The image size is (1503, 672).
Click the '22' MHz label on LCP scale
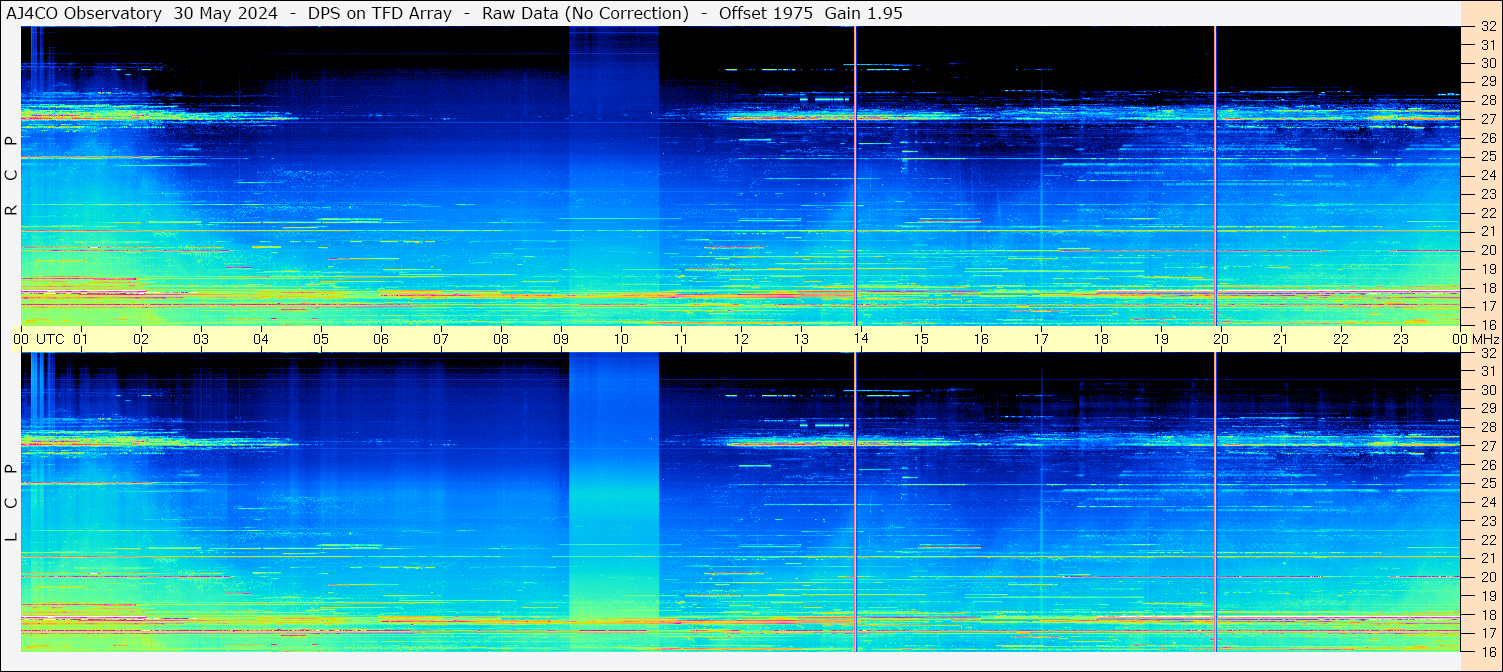[x=1487, y=540]
